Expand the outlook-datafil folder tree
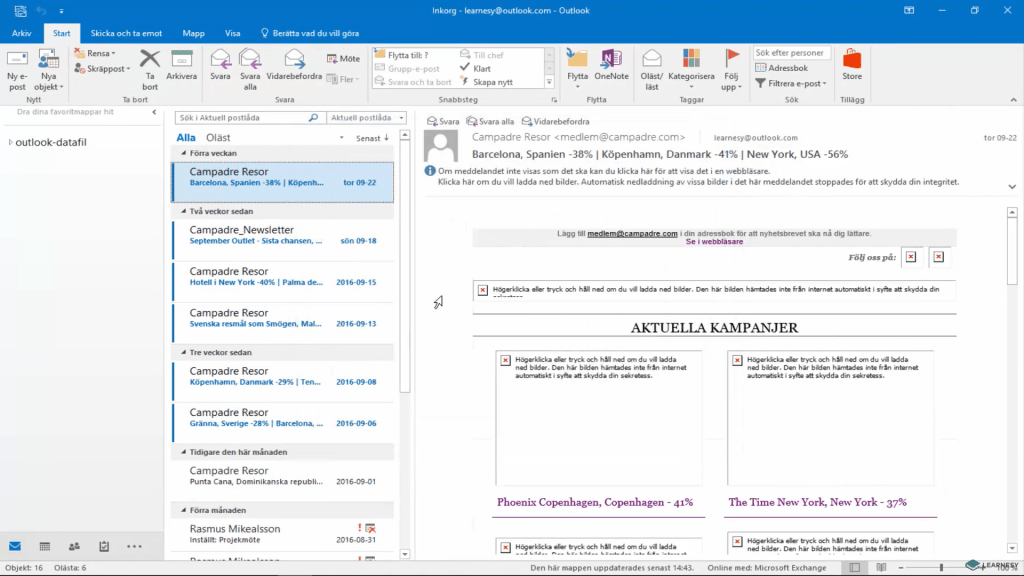The height and width of the screenshot is (576, 1024). 10,142
